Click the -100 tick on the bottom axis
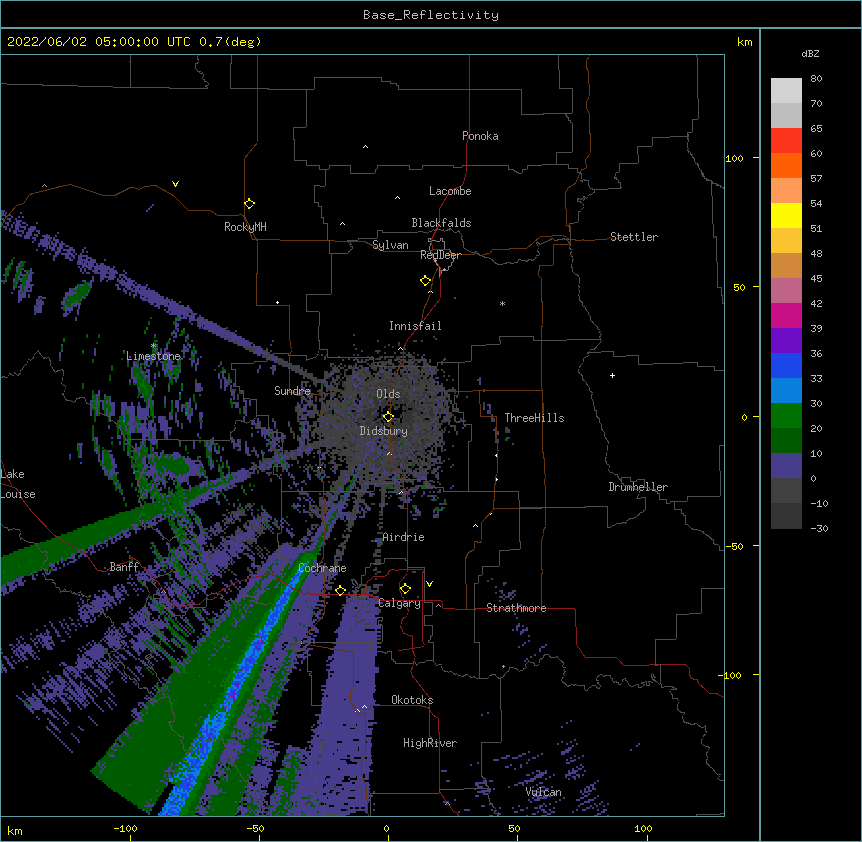The height and width of the screenshot is (842, 862). 125,829
